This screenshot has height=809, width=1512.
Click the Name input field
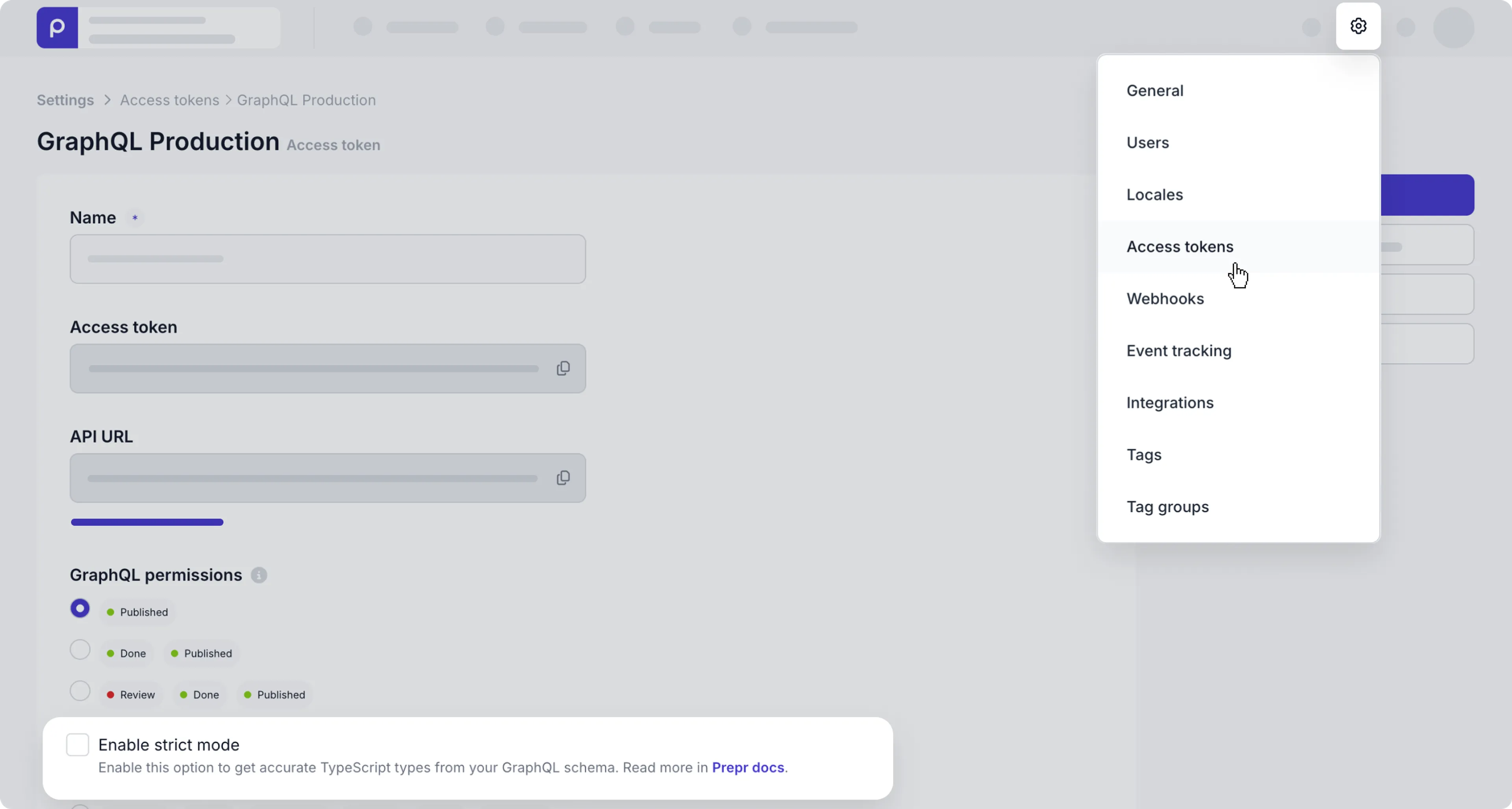coord(328,259)
